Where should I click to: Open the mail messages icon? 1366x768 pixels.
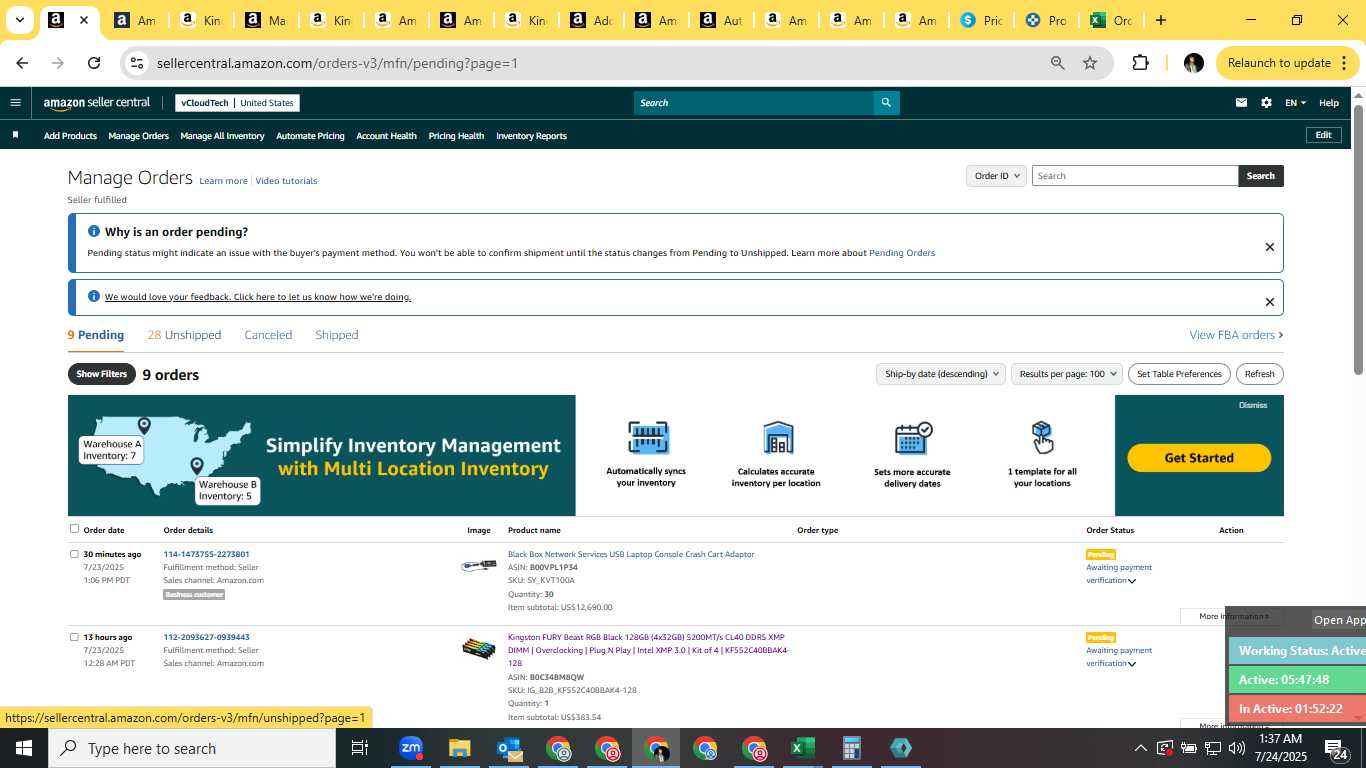(1241, 102)
